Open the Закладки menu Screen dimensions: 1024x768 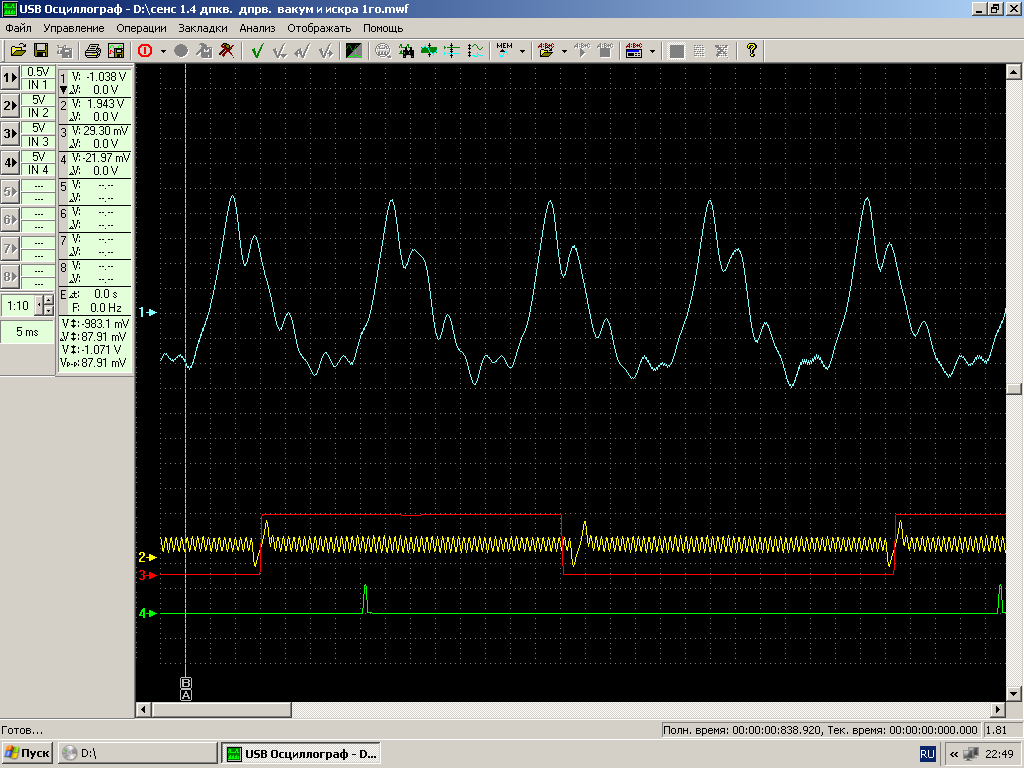click(202, 28)
